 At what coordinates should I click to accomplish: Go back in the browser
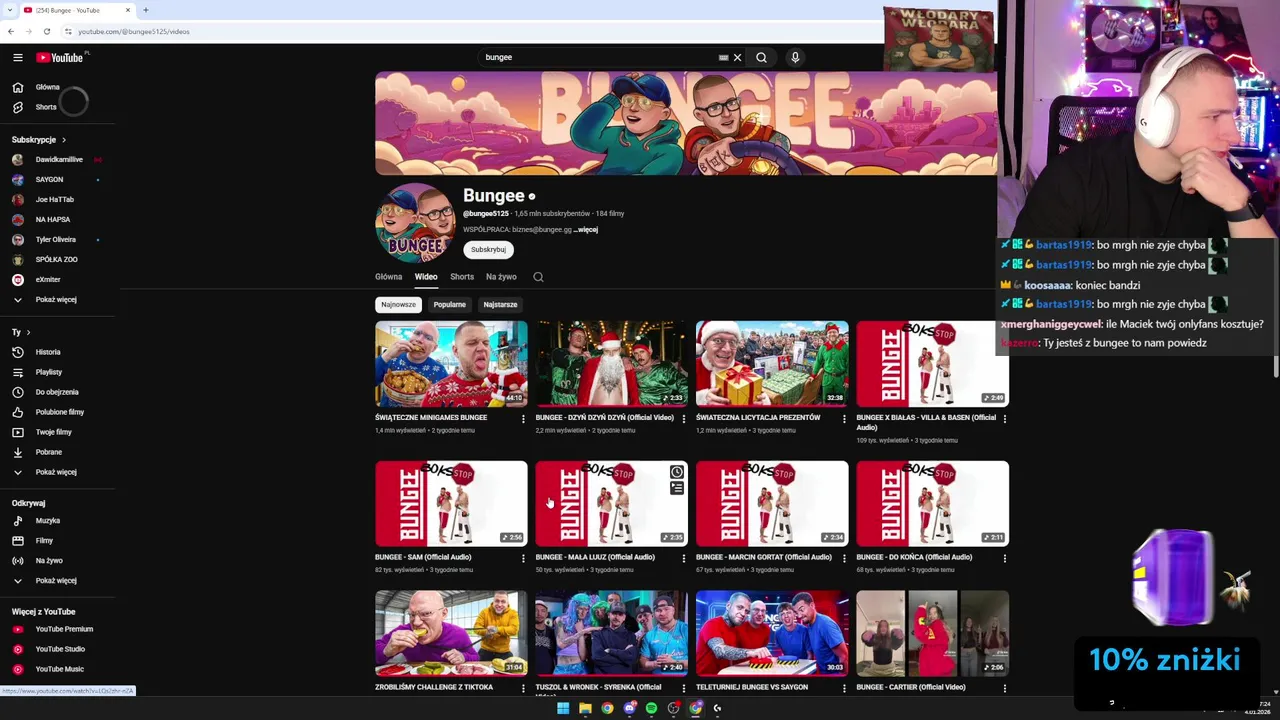11,31
